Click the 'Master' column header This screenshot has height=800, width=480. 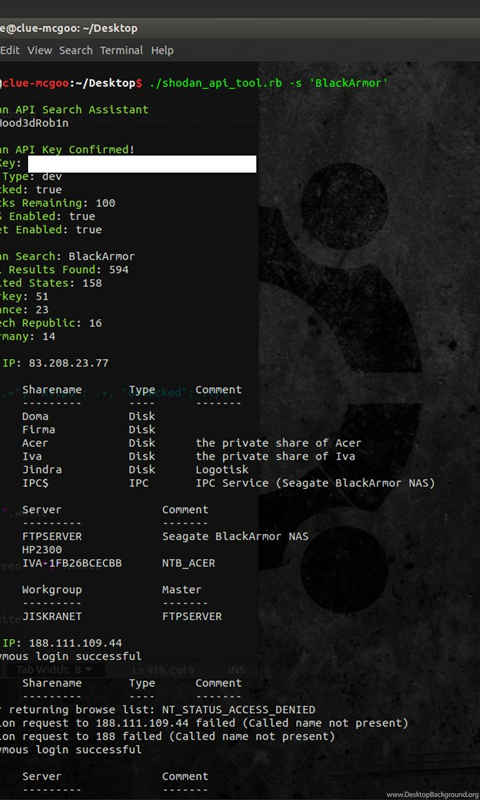(182, 589)
